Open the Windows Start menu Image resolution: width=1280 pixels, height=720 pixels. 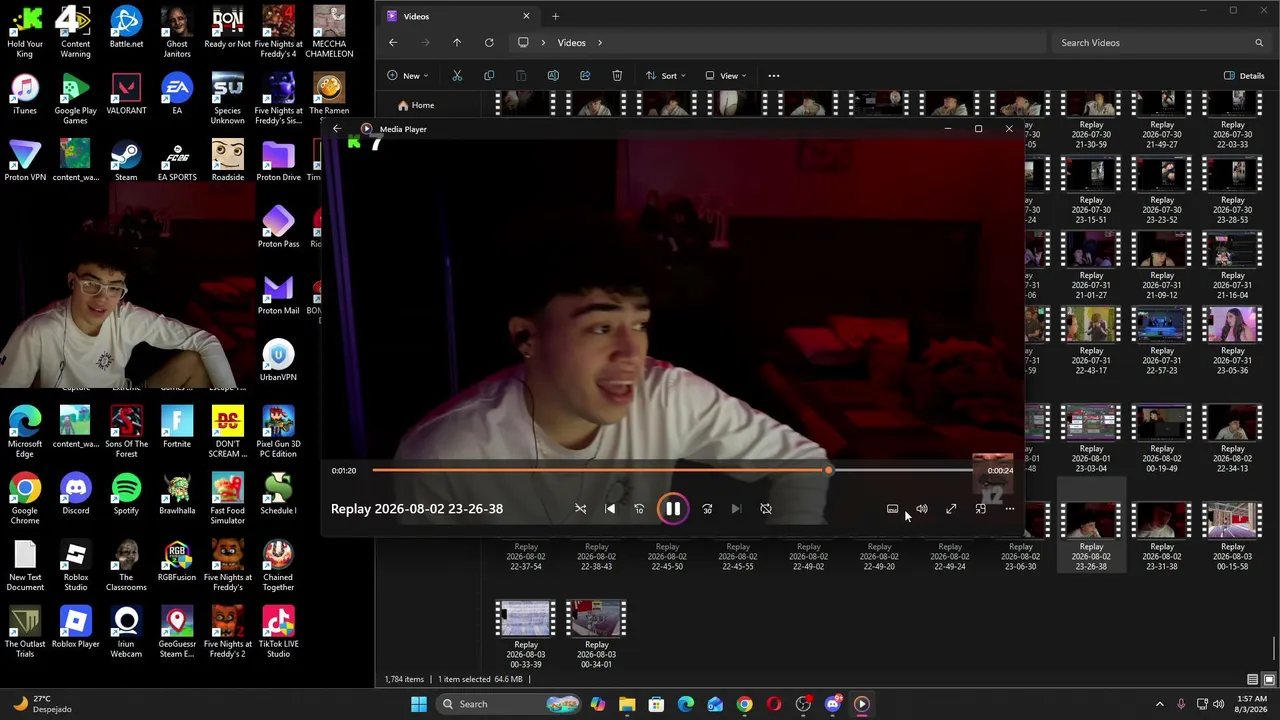coord(419,704)
